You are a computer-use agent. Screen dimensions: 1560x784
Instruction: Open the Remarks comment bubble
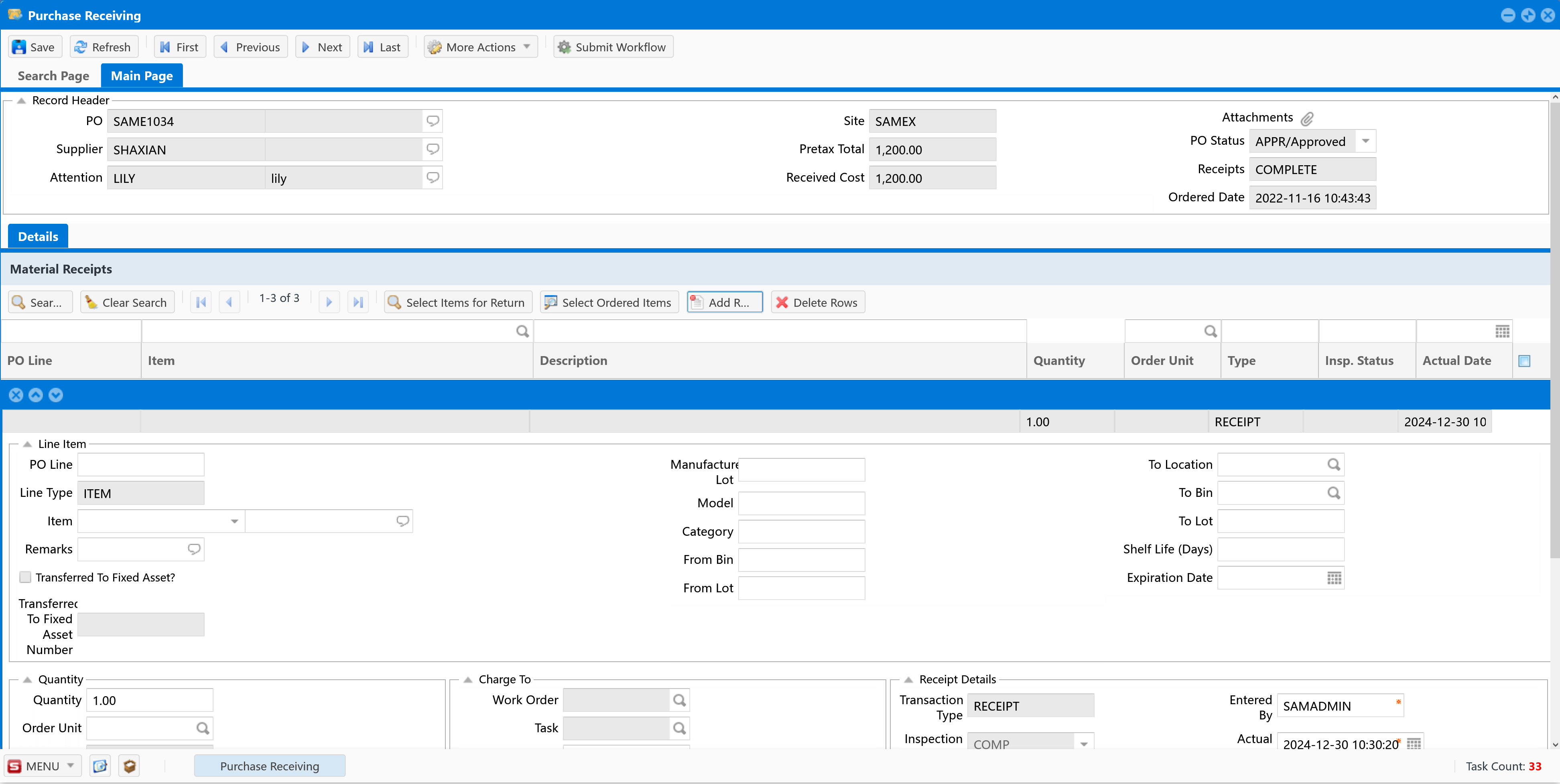pos(194,549)
